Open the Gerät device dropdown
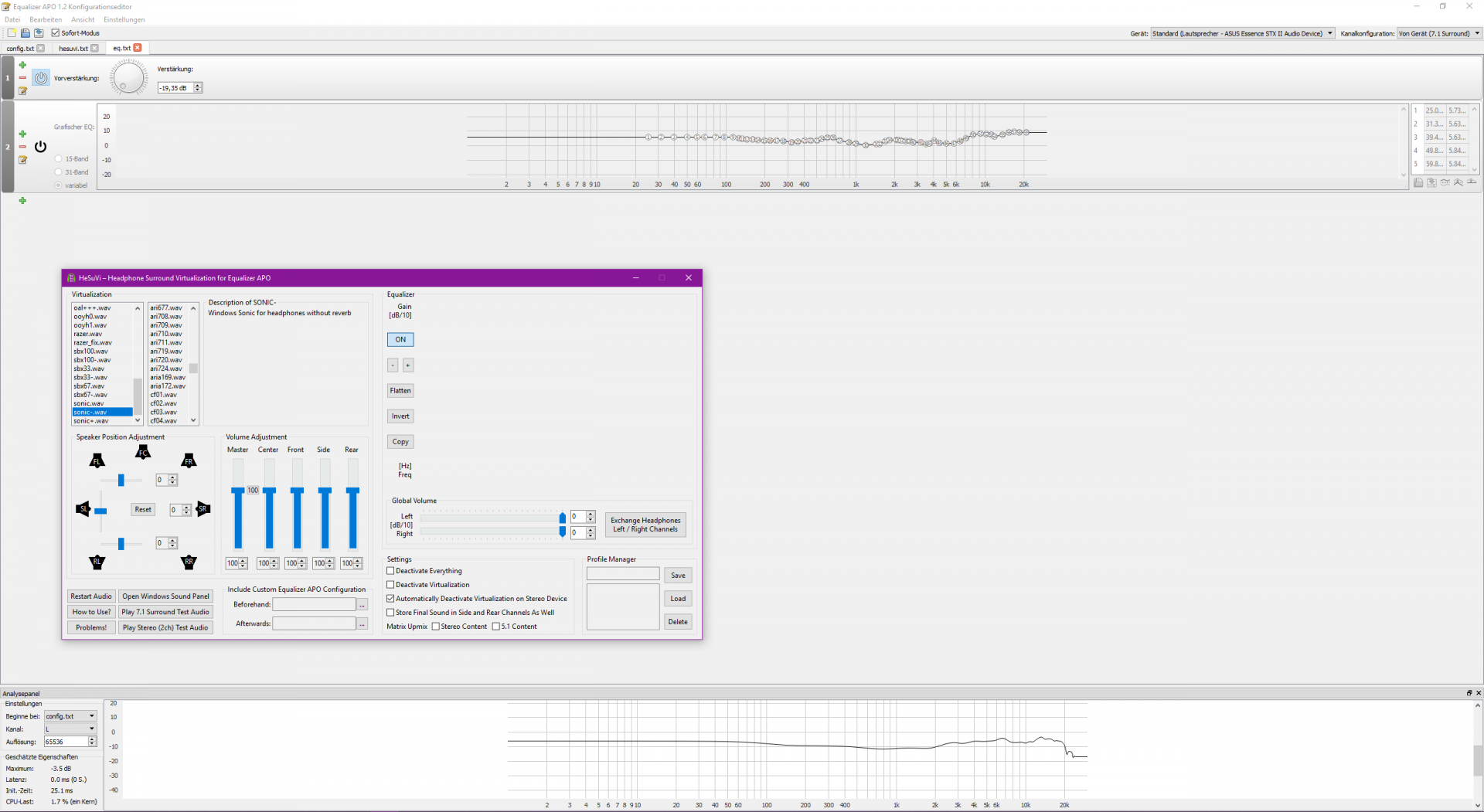The image size is (1484, 812). click(x=1243, y=33)
